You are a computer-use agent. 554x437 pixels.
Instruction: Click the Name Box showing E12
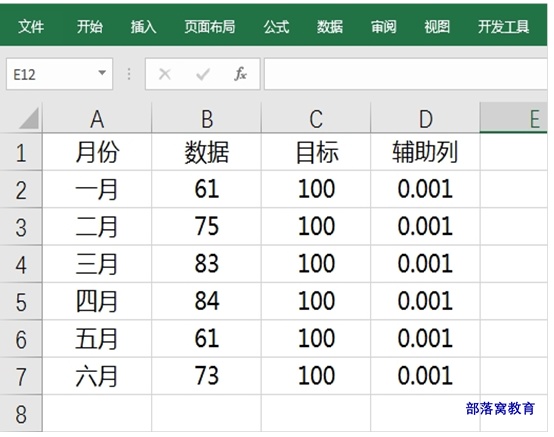pos(59,74)
